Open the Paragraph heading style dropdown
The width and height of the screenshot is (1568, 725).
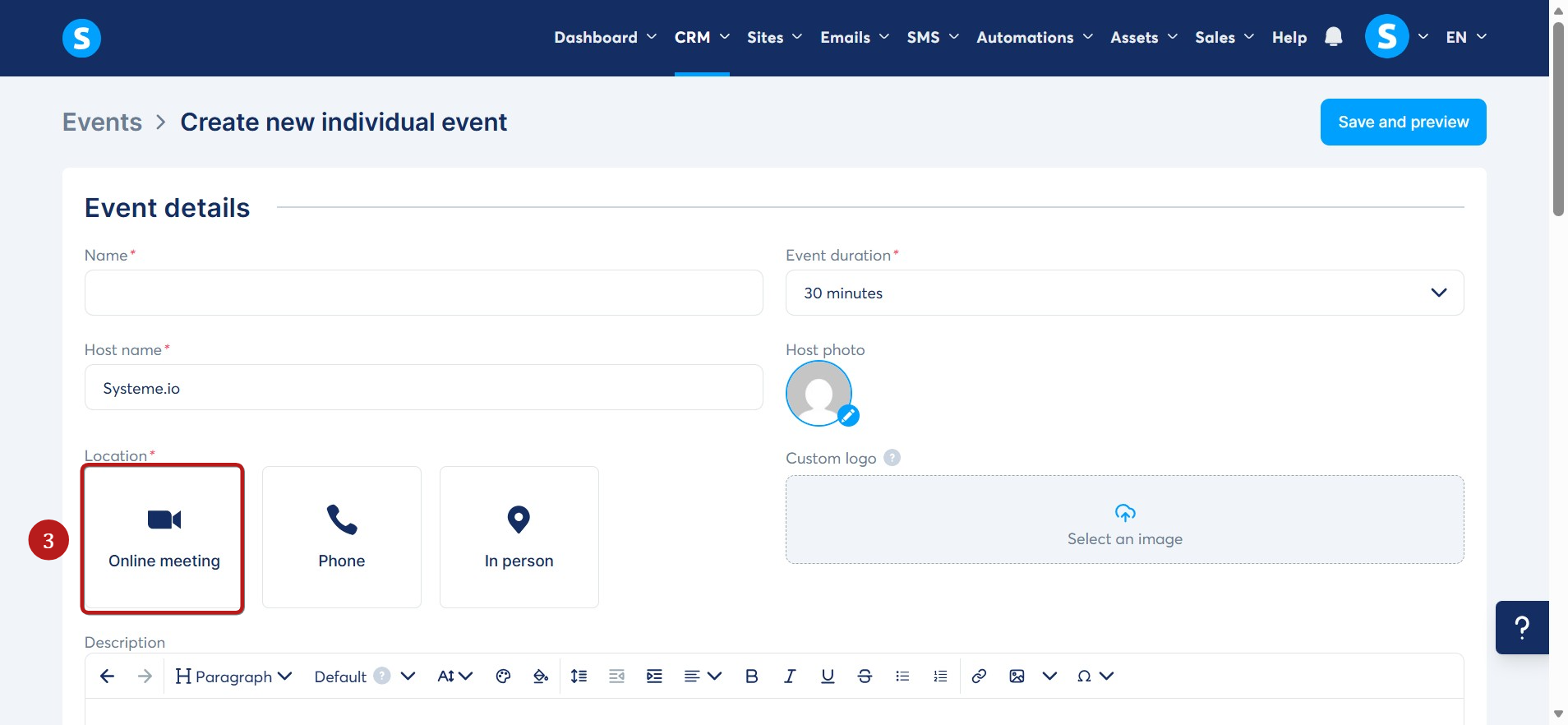[x=234, y=676]
